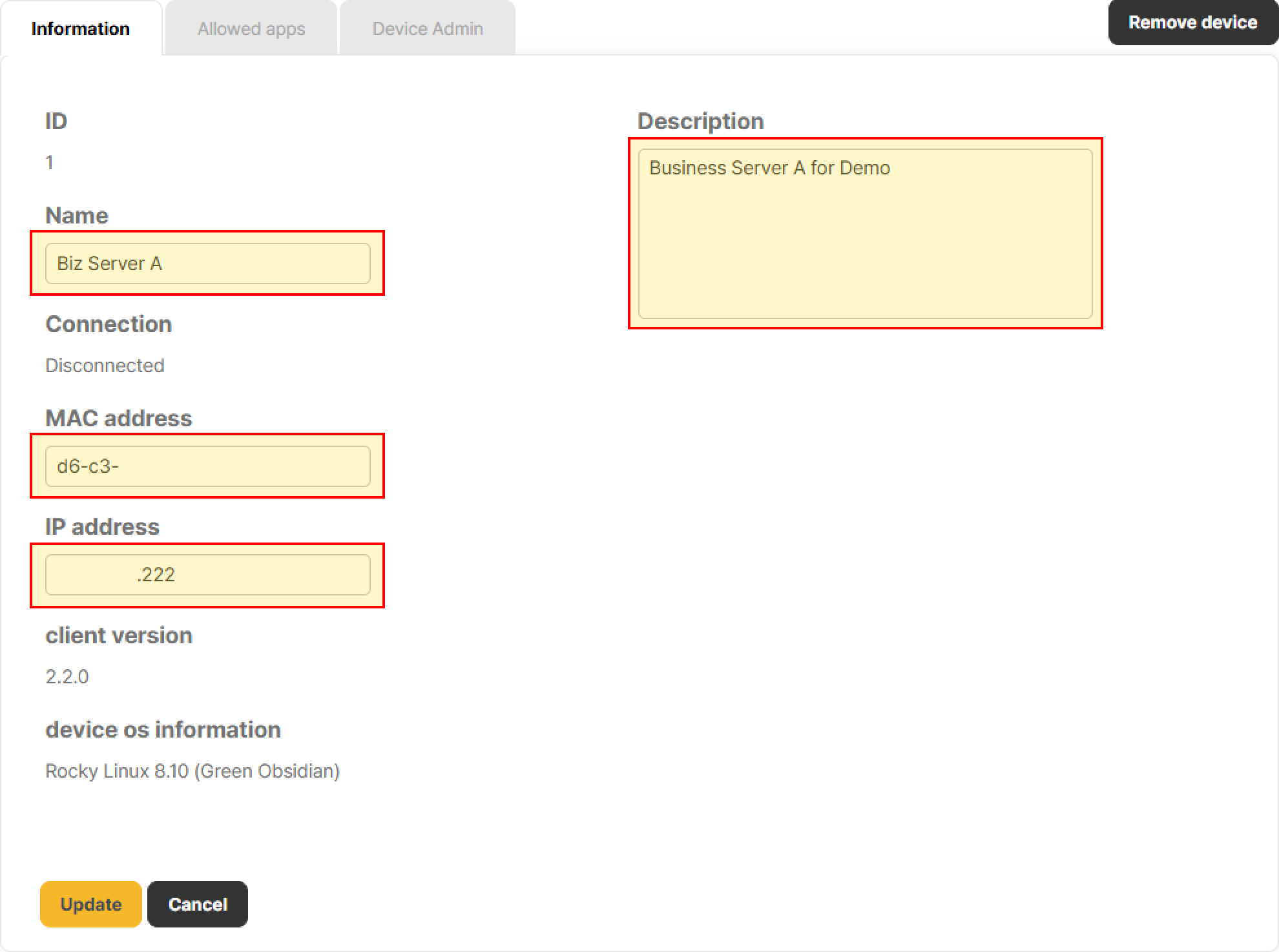Click the Name field with Biz Server A
The image size is (1279, 952).
click(x=207, y=264)
